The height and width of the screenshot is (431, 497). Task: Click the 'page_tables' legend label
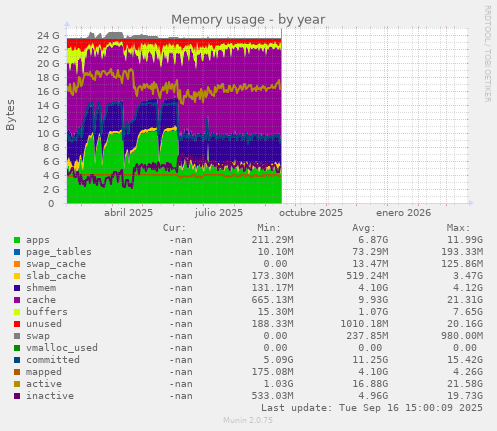click(x=59, y=252)
